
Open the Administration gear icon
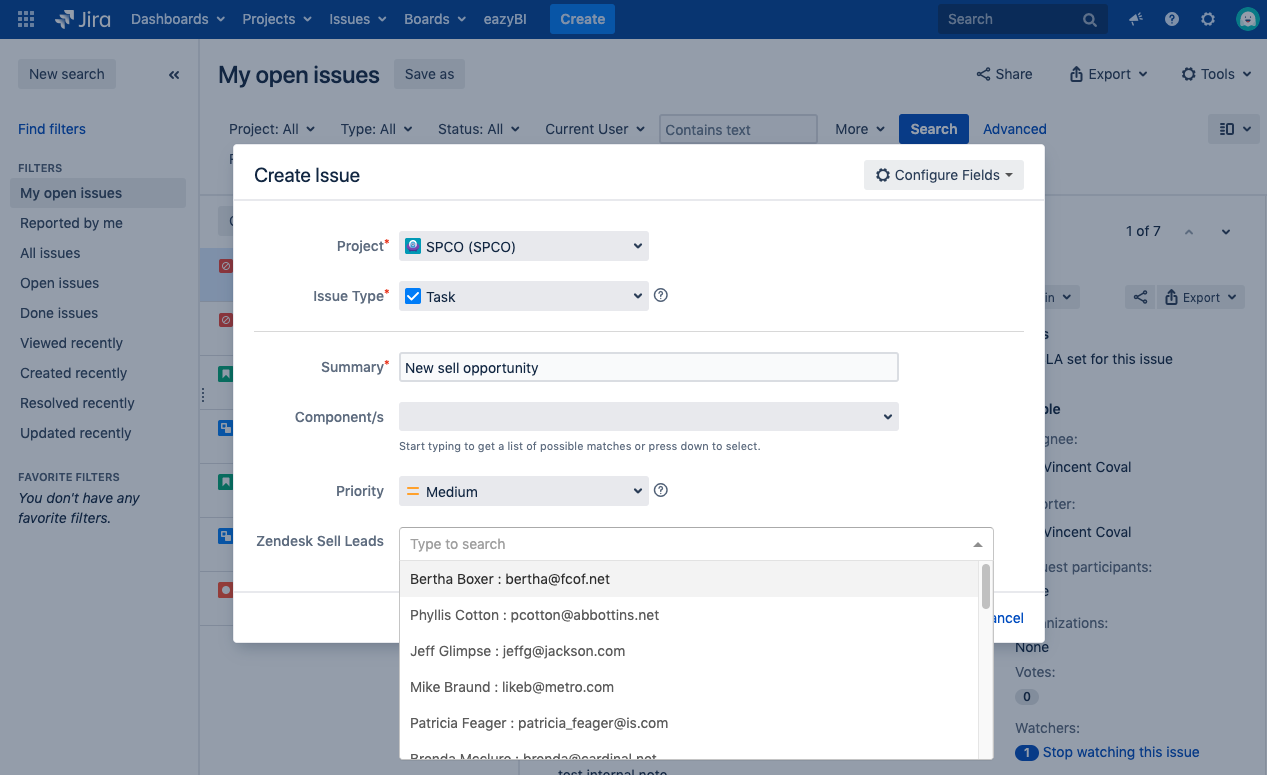coord(1208,19)
